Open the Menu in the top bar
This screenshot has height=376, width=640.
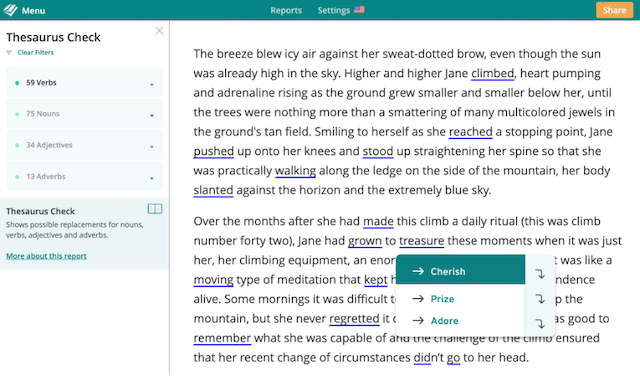coord(33,11)
